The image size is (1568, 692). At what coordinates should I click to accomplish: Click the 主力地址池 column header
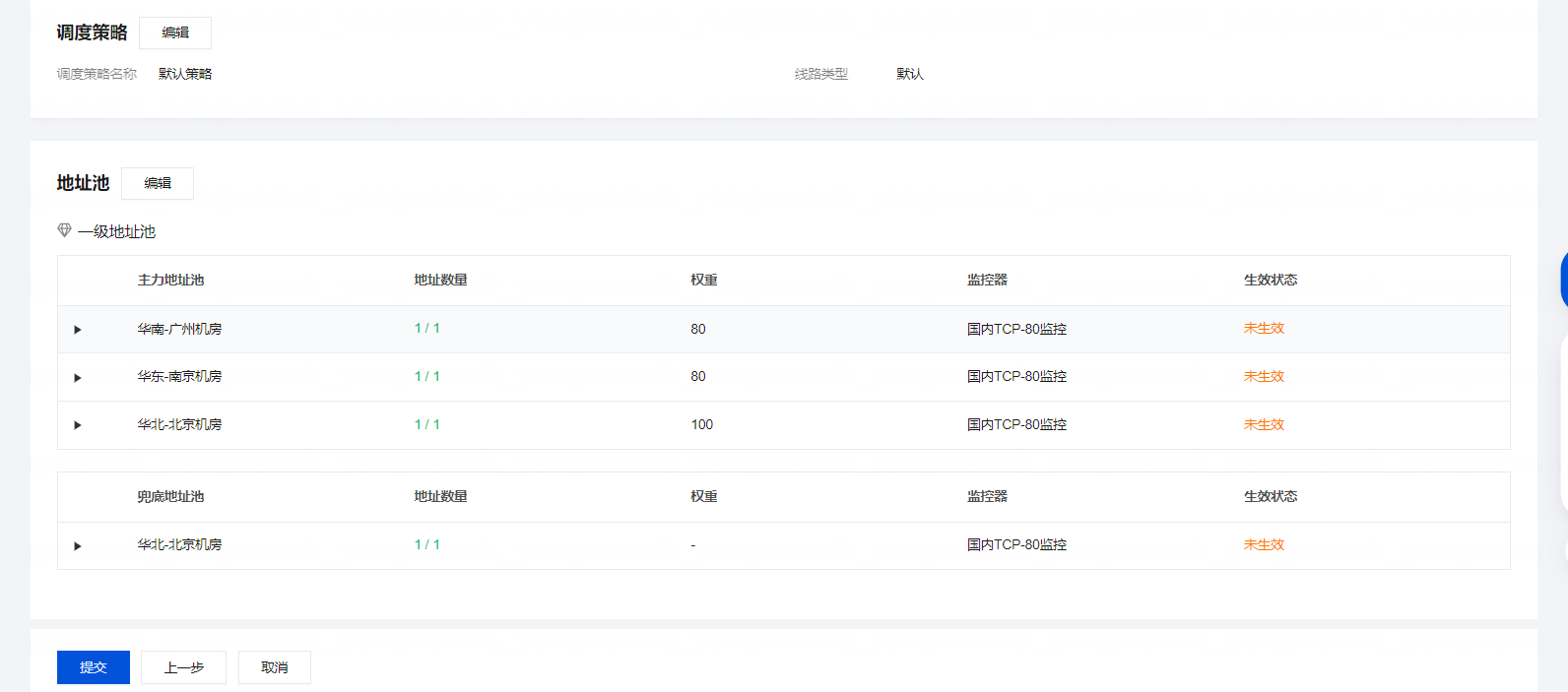170,280
